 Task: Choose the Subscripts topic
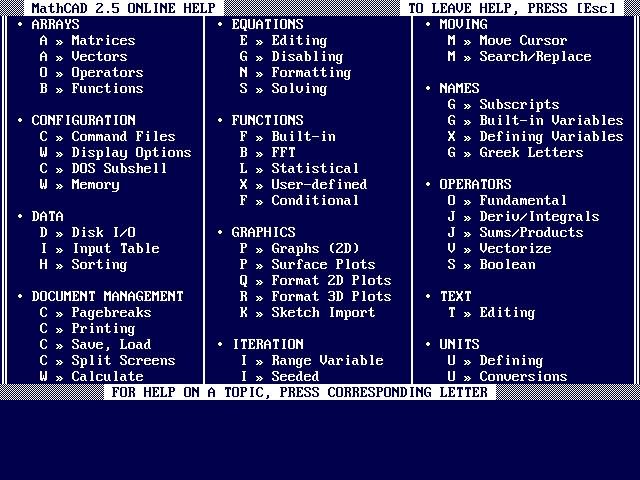click(519, 104)
